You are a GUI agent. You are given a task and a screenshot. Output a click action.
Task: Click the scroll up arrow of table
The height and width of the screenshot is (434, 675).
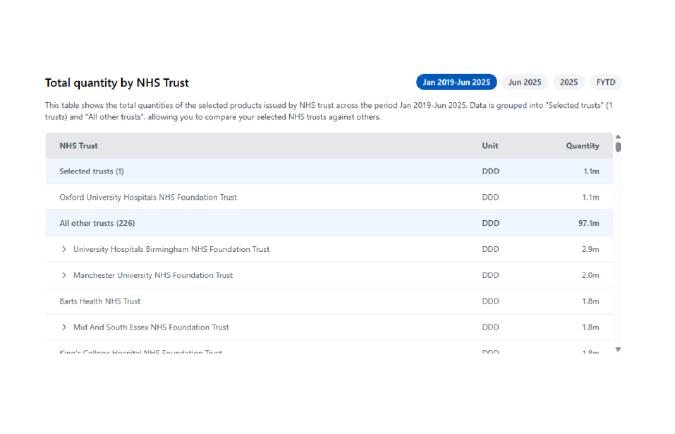pos(618,137)
